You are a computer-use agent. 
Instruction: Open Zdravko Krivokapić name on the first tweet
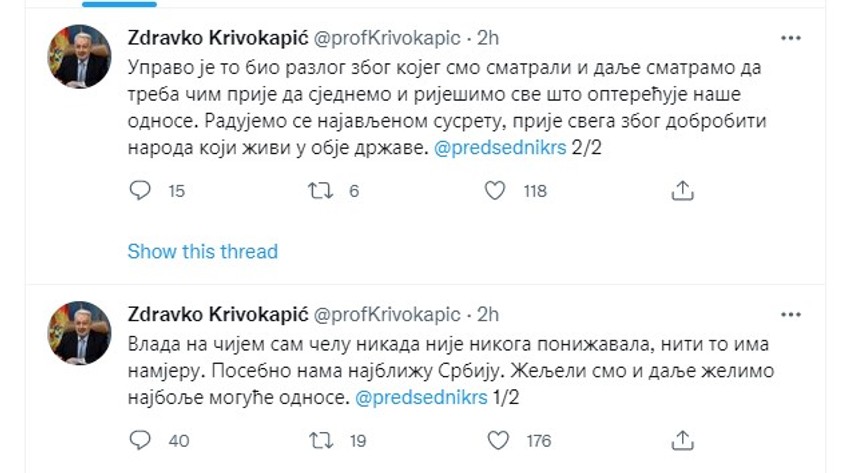click(x=215, y=38)
